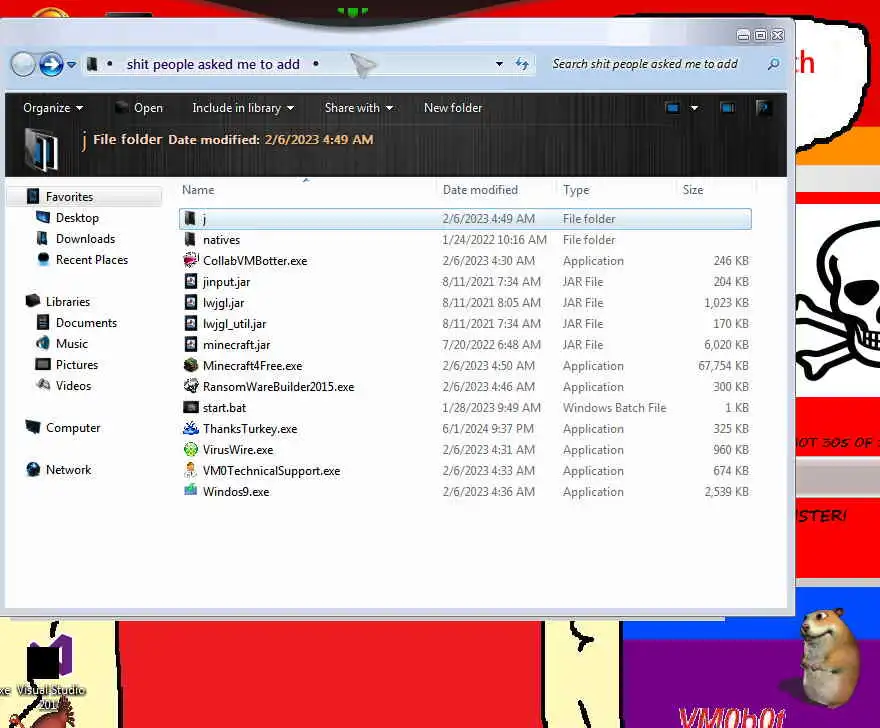Screen dimensions: 880x728
Task: Click the '1,023 KB' size cell
Action: click(x=726, y=303)
